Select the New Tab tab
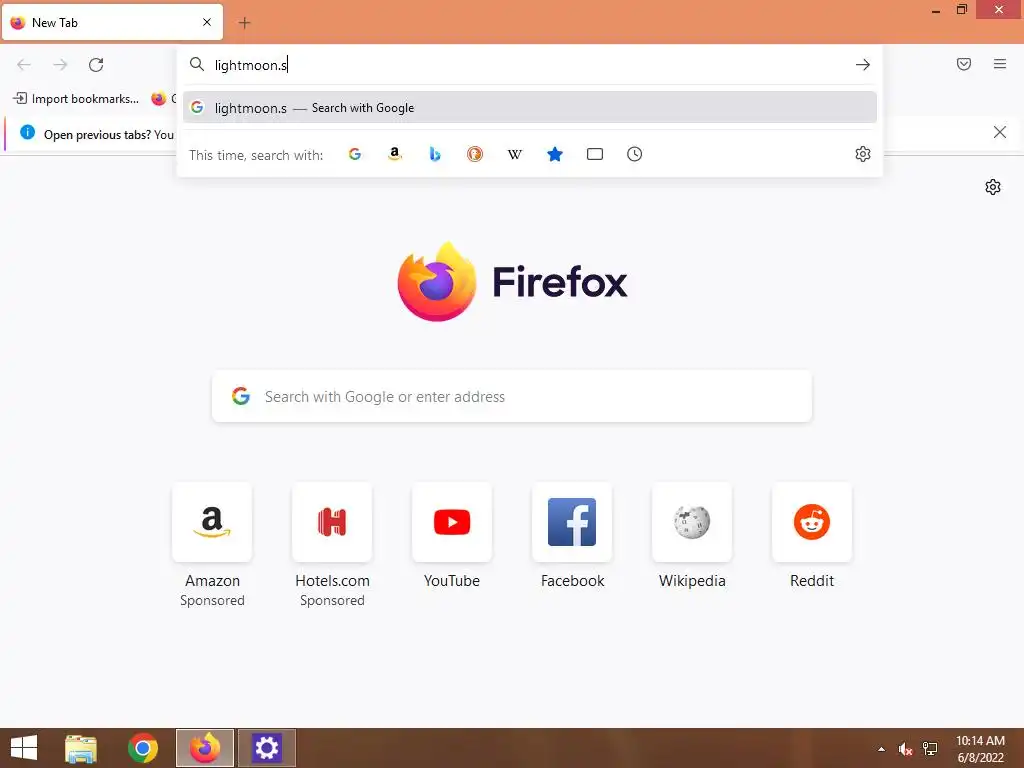 (x=112, y=23)
